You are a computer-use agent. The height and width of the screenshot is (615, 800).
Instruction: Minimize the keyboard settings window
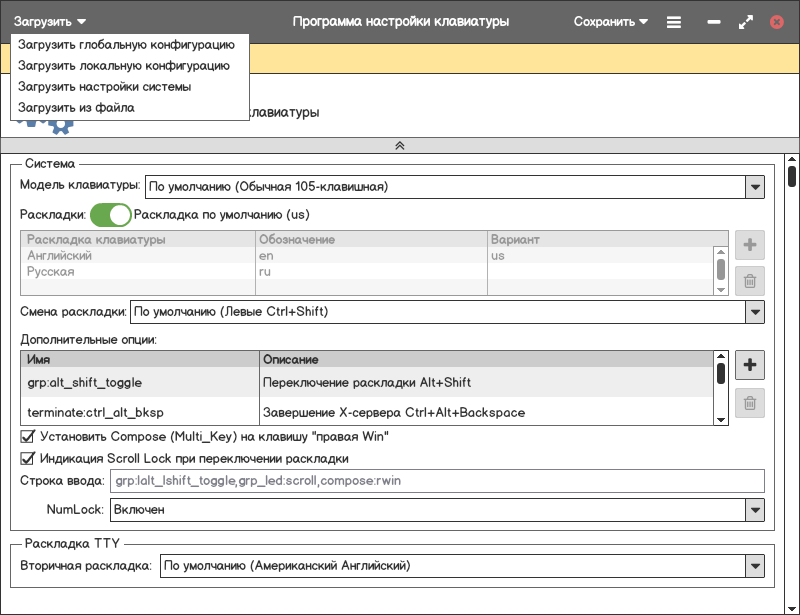714,21
